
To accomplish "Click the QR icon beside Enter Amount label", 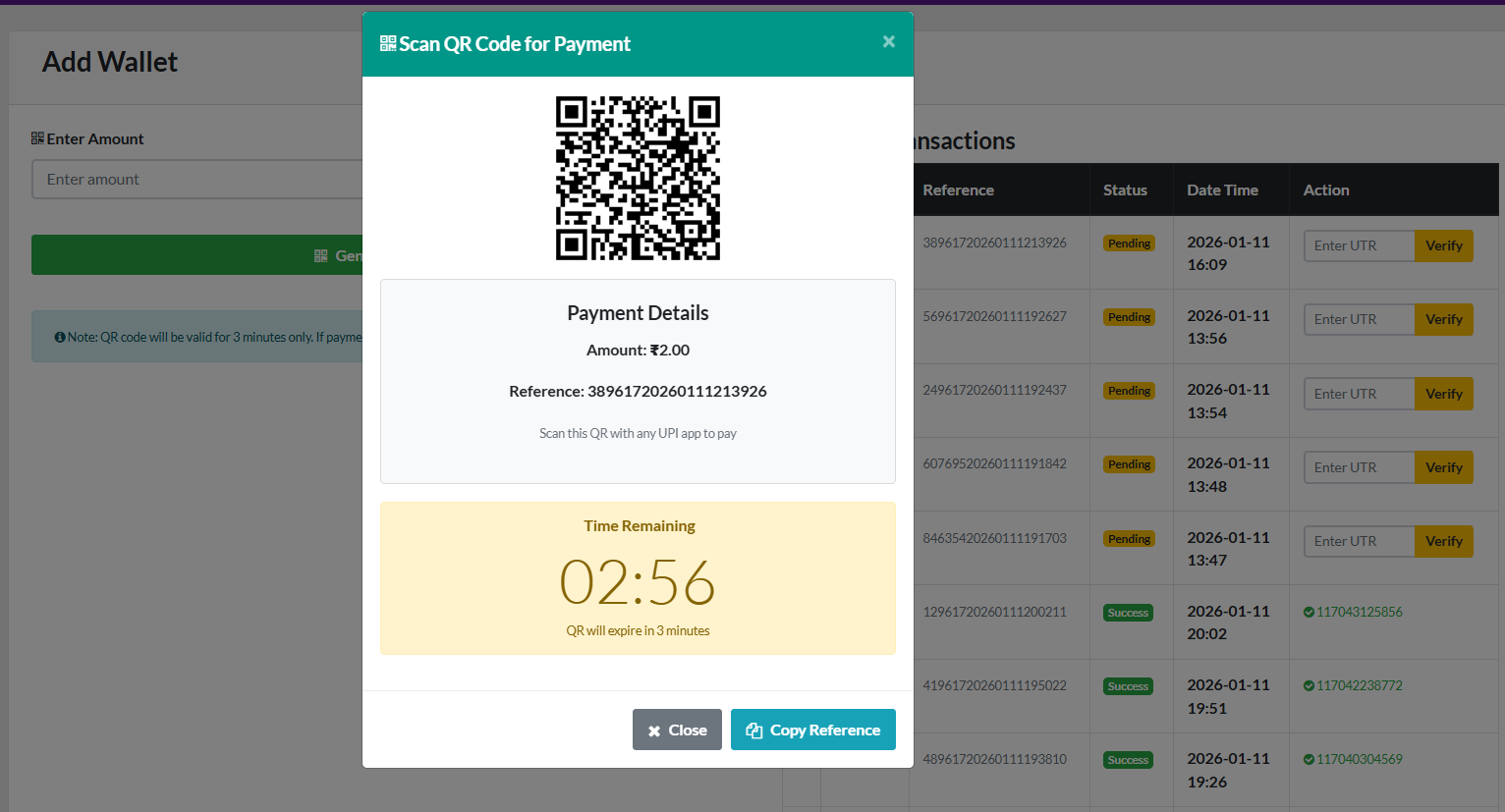I will pyautogui.click(x=37, y=138).
